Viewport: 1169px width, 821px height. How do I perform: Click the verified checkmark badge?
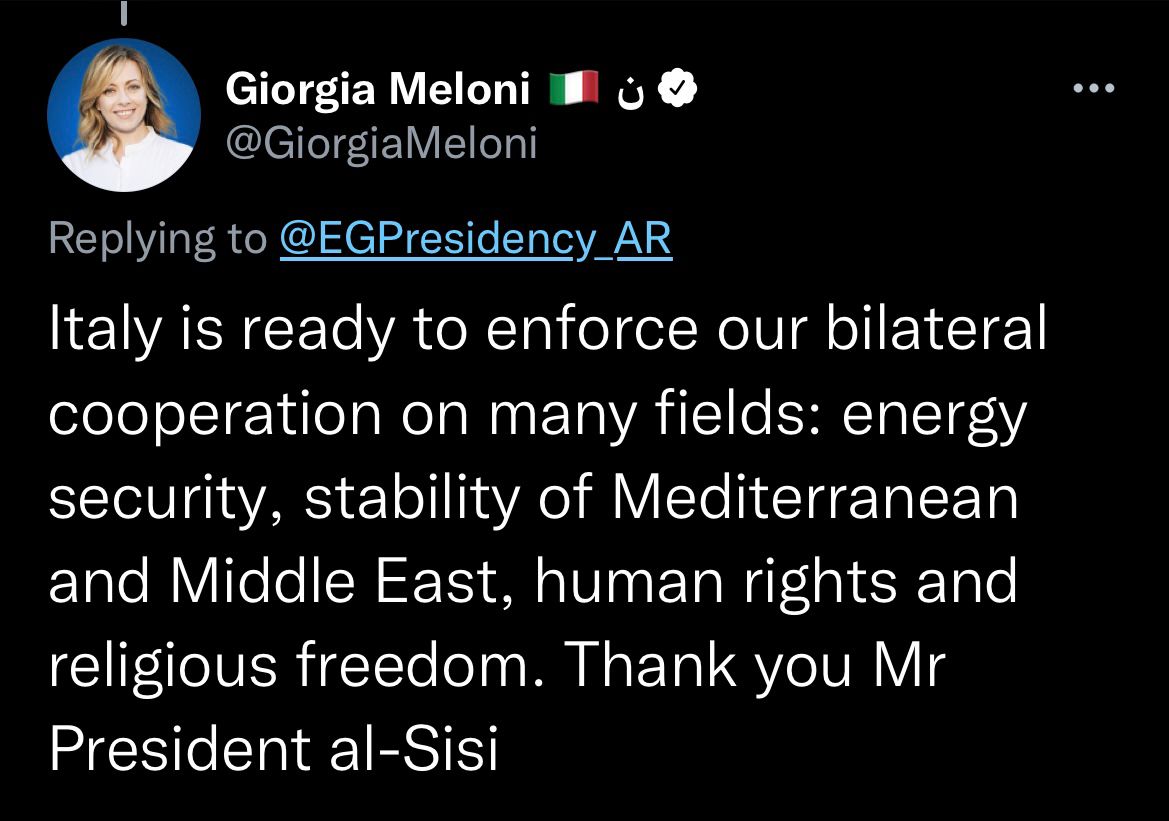(x=681, y=90)
